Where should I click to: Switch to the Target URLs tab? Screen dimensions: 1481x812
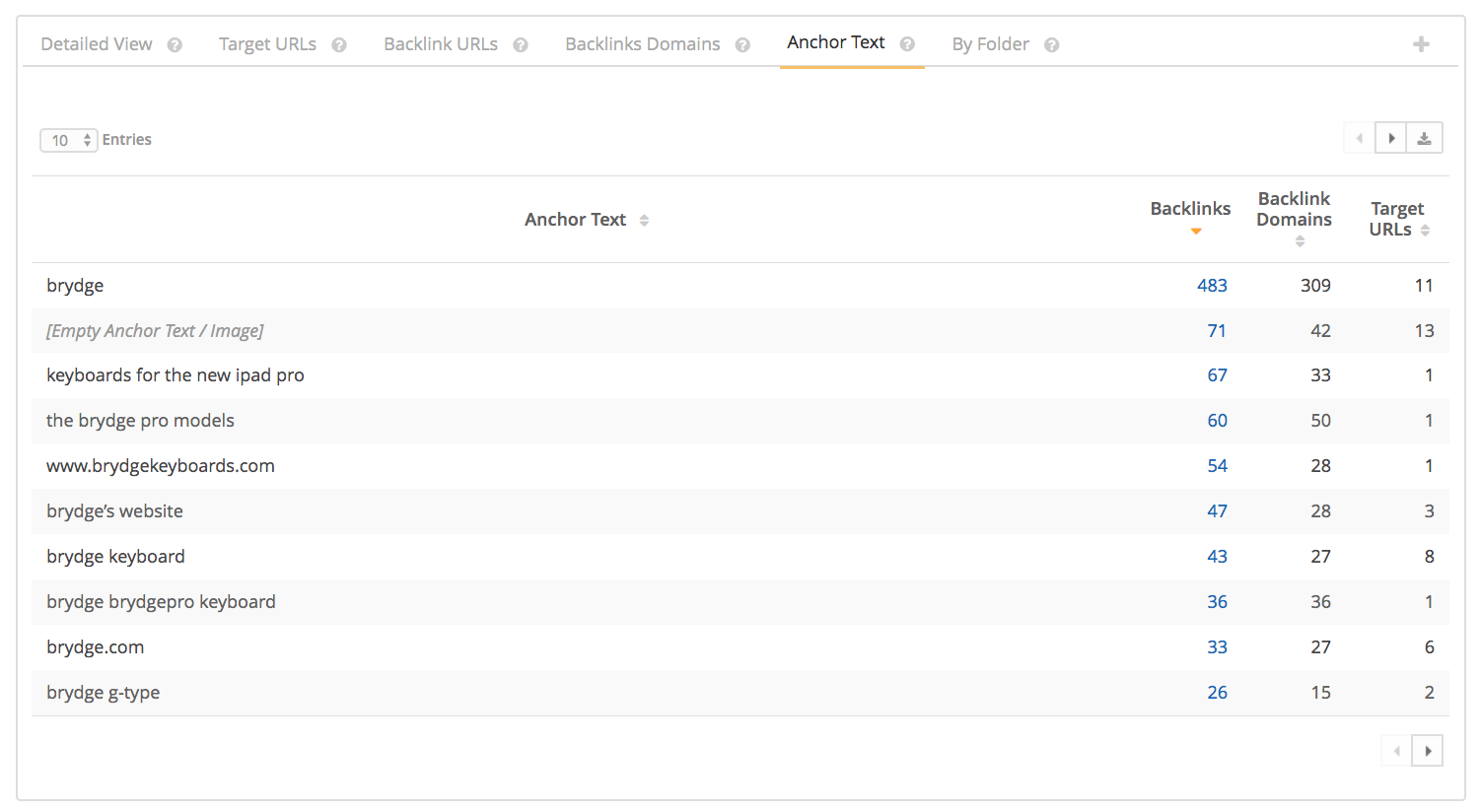point(267,44)
